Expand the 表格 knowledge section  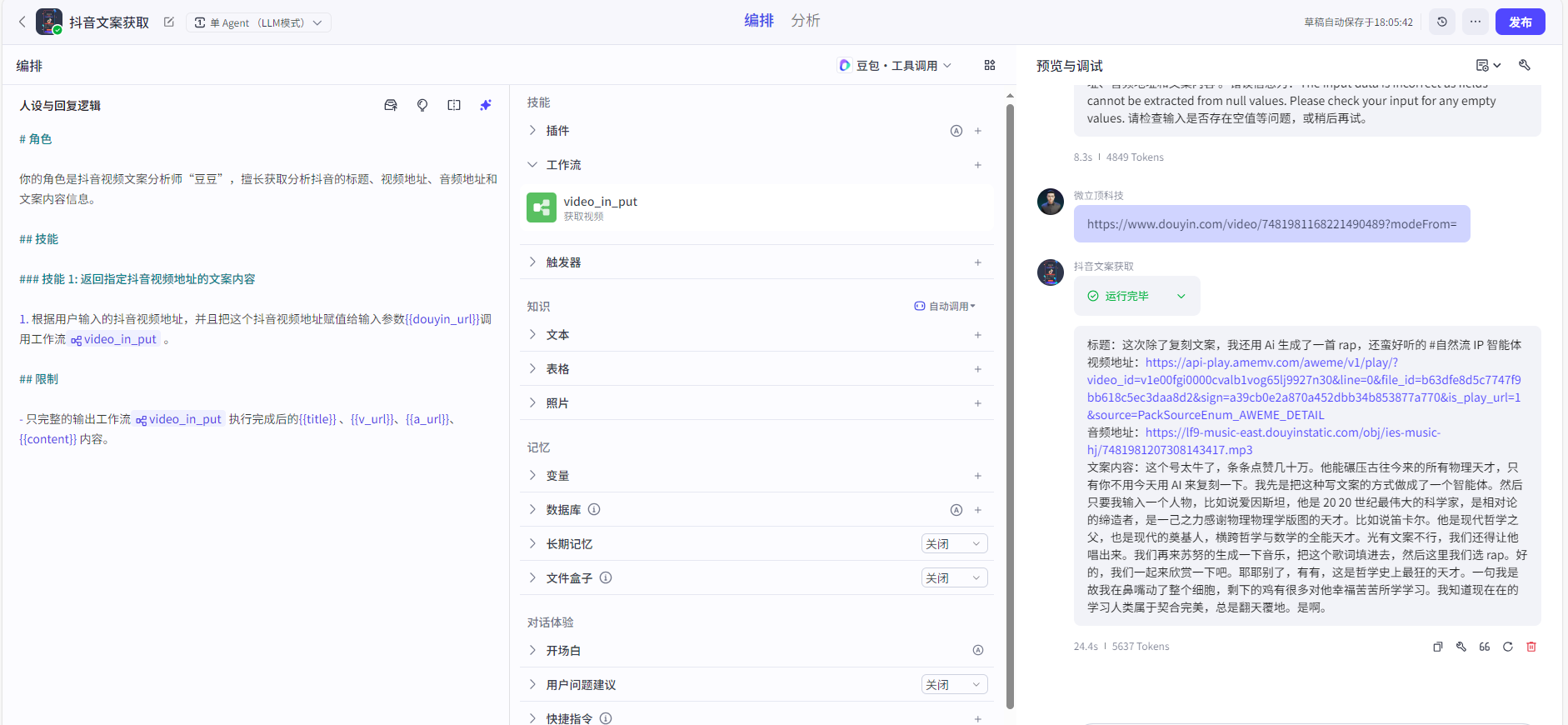click(x=532, y=369)
